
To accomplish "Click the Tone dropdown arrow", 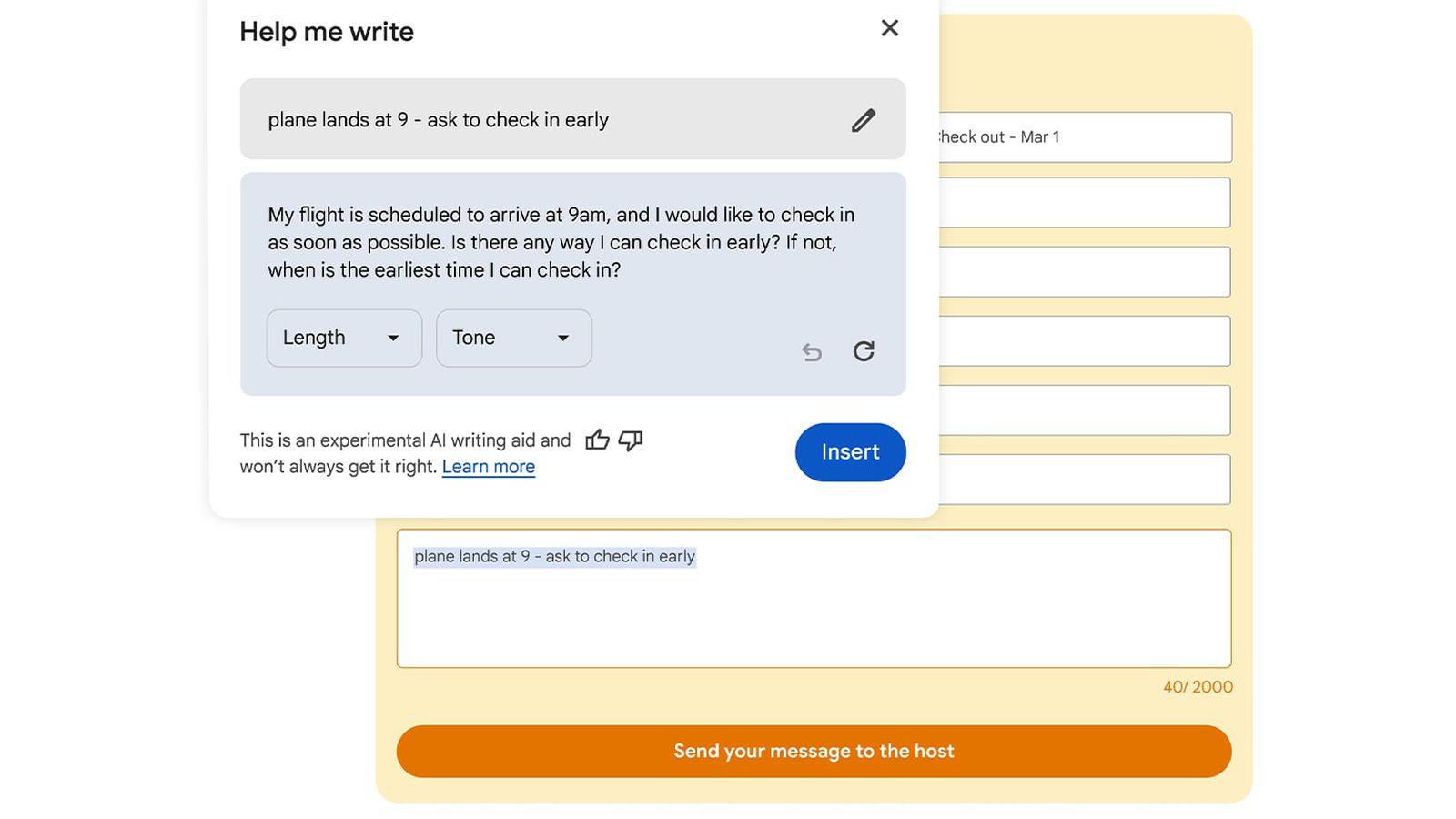I will click(563, 338).
